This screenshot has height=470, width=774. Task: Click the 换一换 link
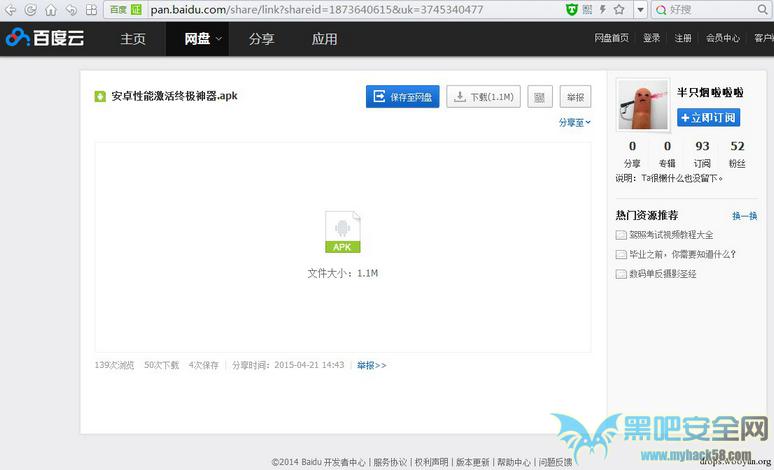744,216
